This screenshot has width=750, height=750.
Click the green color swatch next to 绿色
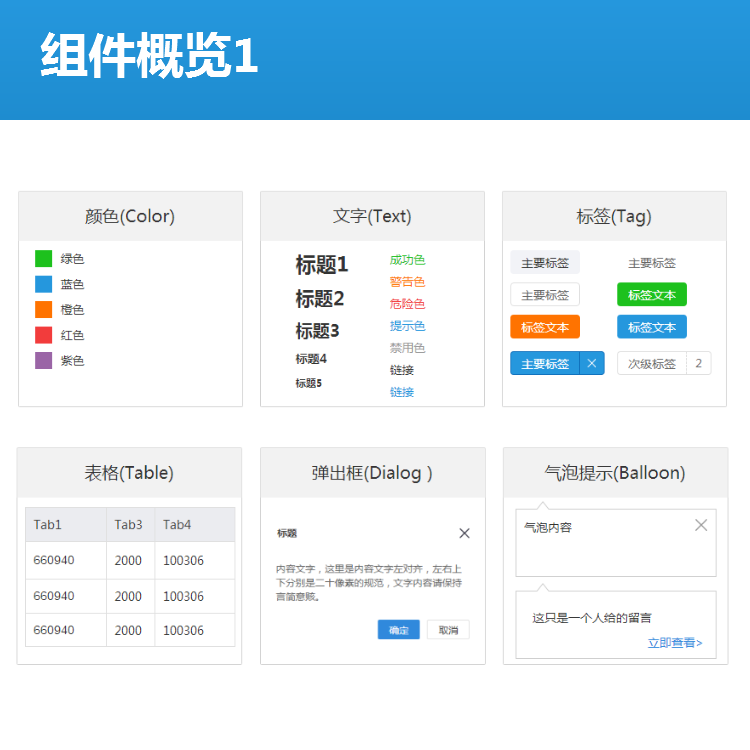[44, 258]
